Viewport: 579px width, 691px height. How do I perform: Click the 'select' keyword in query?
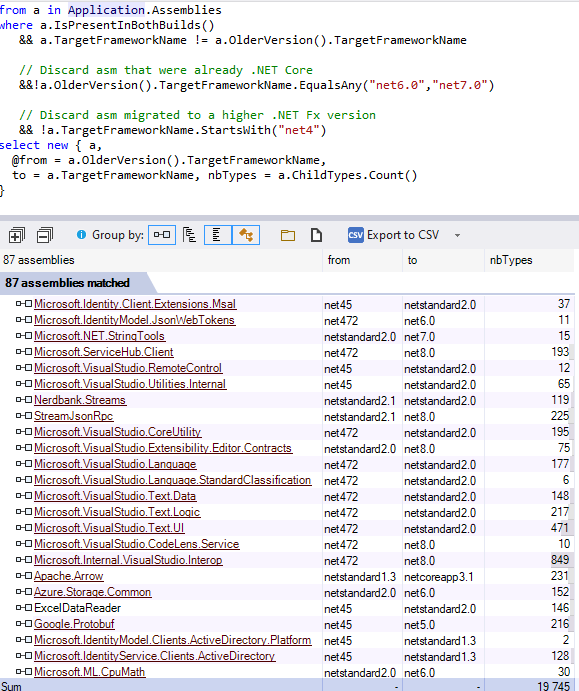[20, 145]
